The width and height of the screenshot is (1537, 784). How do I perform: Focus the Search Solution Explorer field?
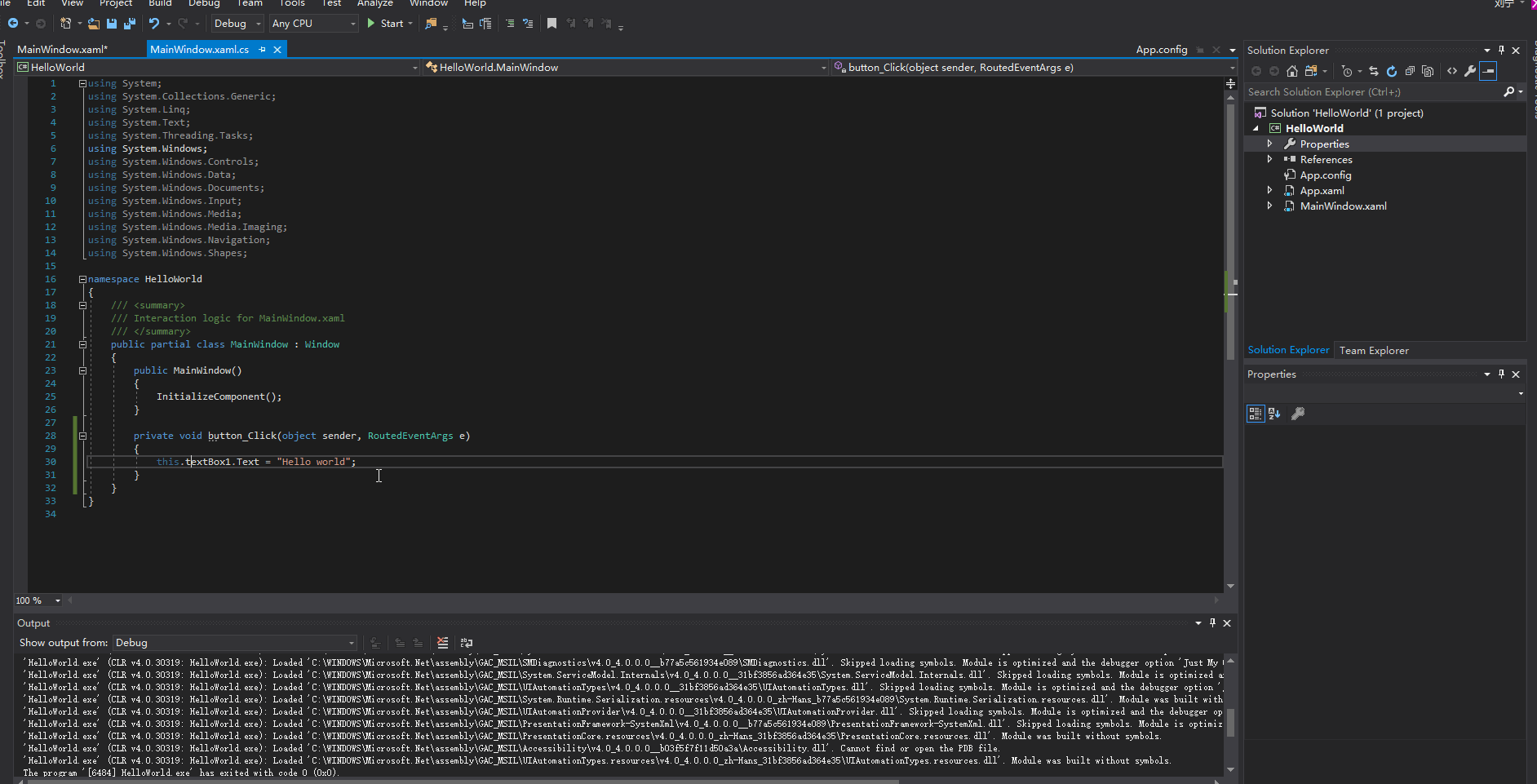pos(1374,92)
